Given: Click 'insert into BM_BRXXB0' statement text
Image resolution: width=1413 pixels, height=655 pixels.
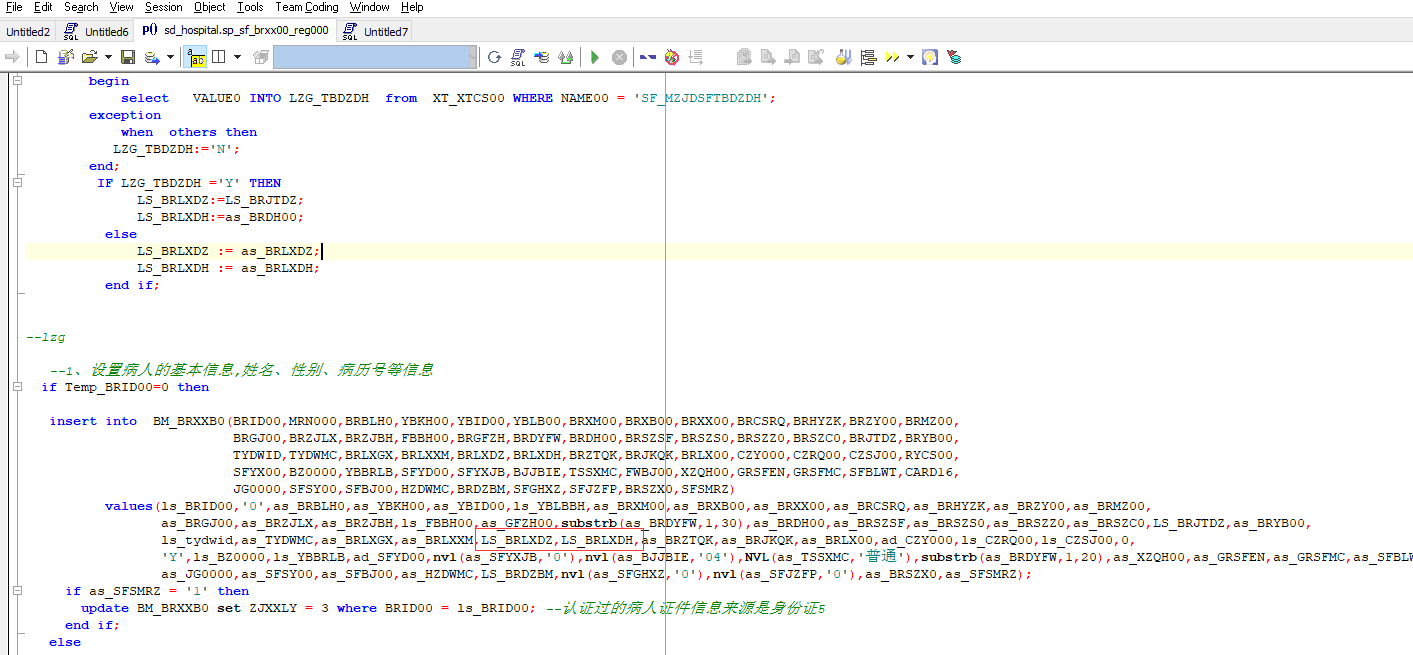Looking at the screenshot, I should [x=140, y=421].
